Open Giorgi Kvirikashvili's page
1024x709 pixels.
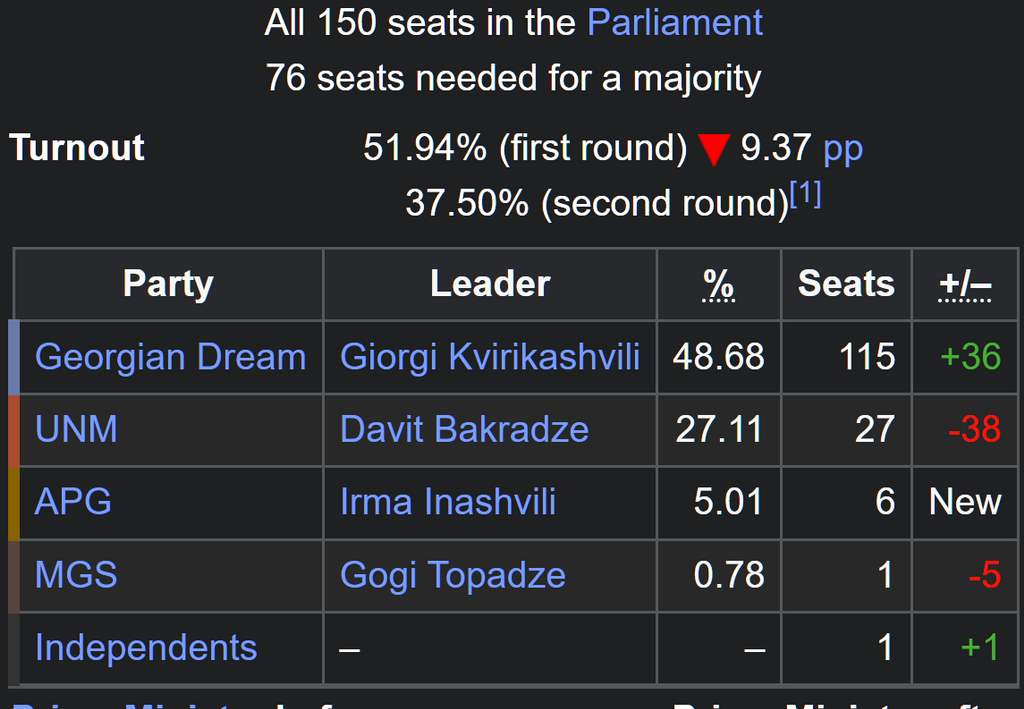[x=490, y=357]
